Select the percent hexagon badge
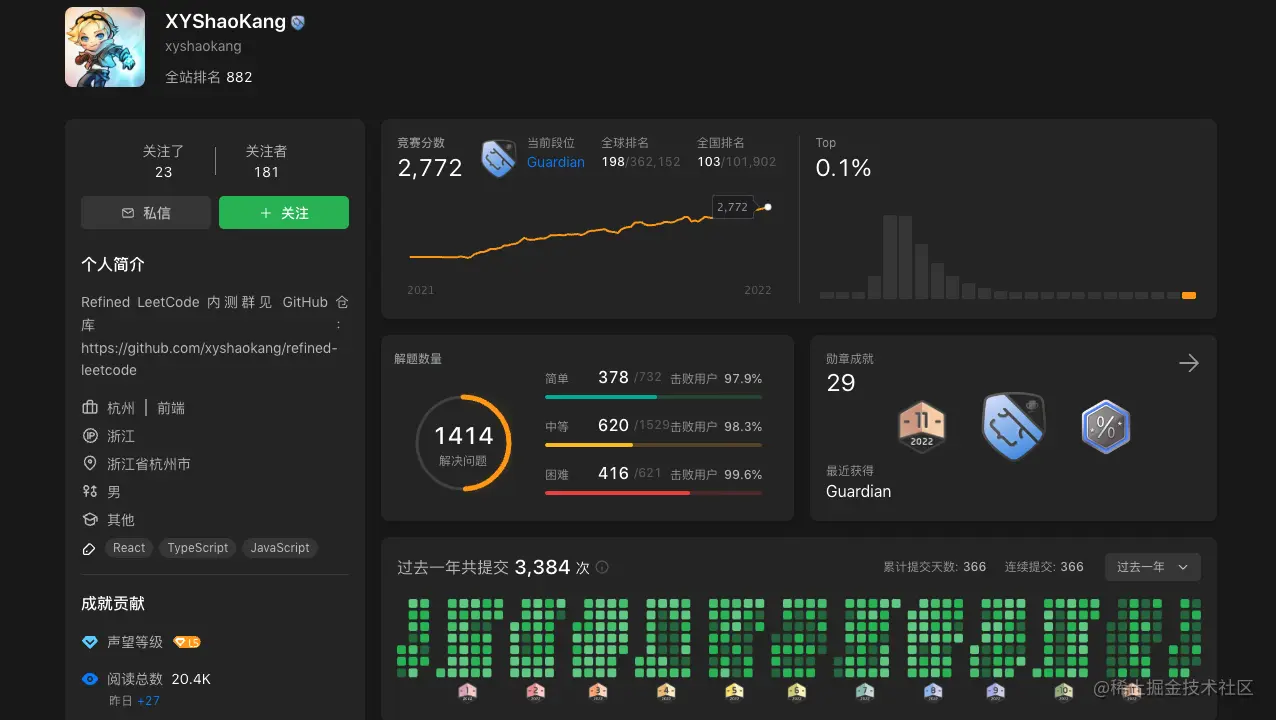Image resolution: width=1276 pixels, height=720 pixels. (1105, 427)
